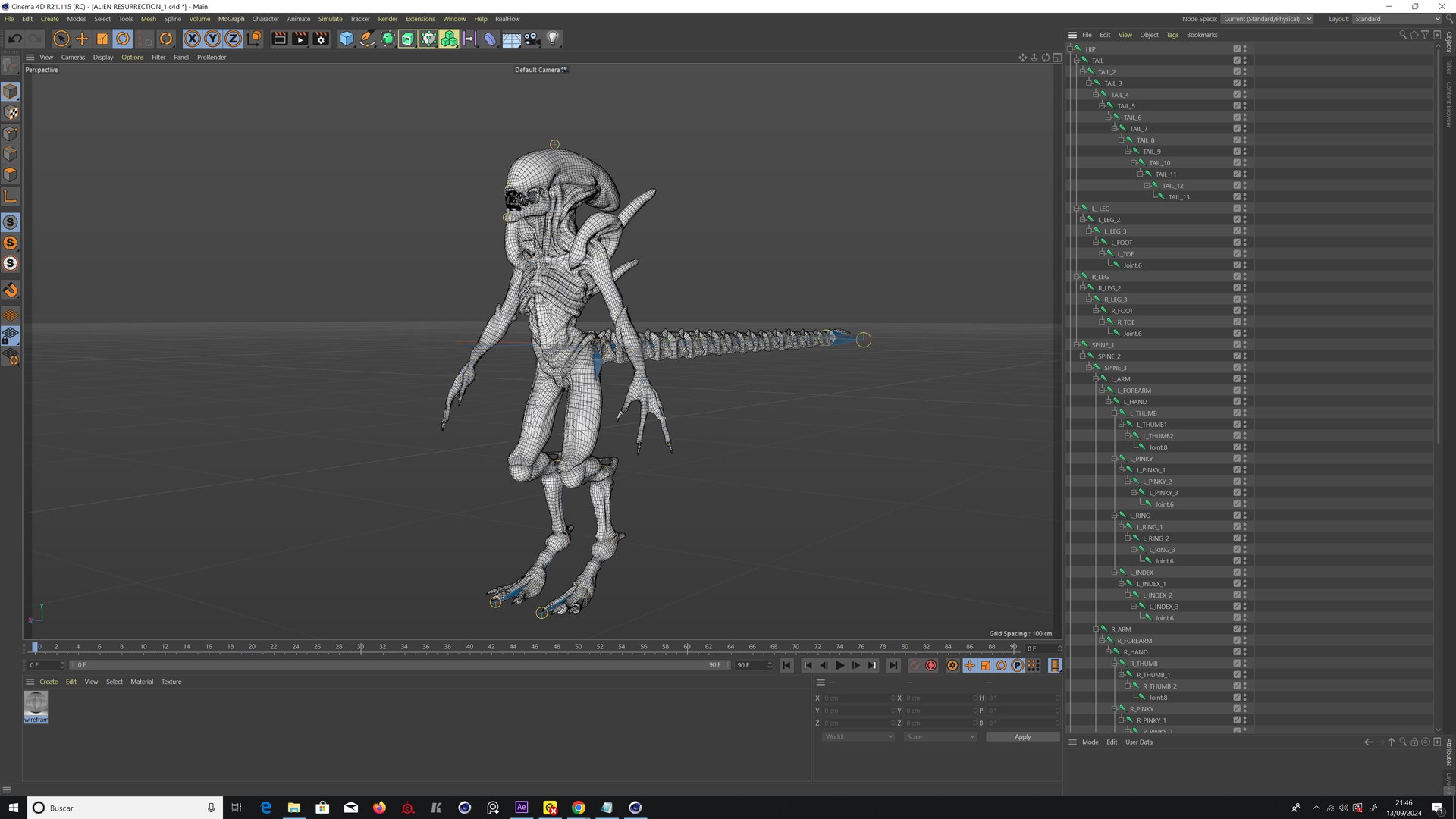Image resolution: width=1456 pixels, height=819 pixels.
Task: Open Edit Render Settings clapperboard icon
Action: (x=321, y=39)
